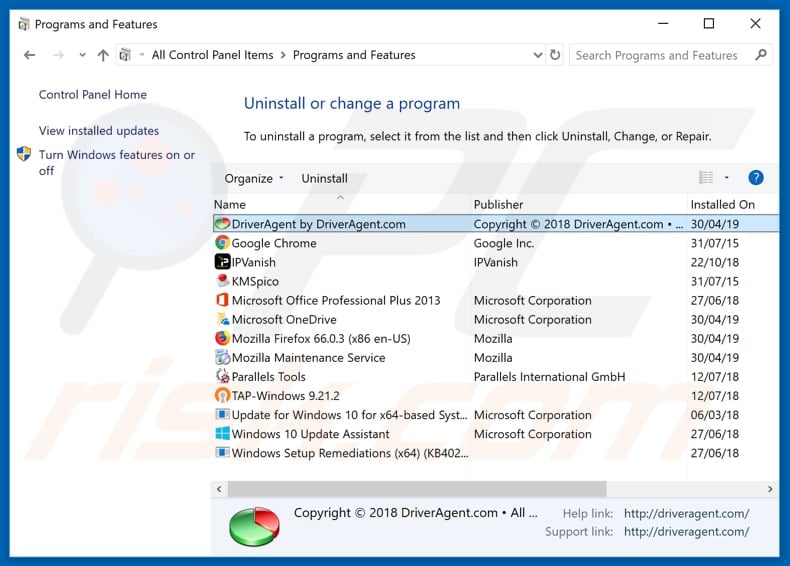Image resolution: width=790 pixels, height=566 pixels.
Task: Click the Windows Setup Remediations icon
Action: [222, 453]
